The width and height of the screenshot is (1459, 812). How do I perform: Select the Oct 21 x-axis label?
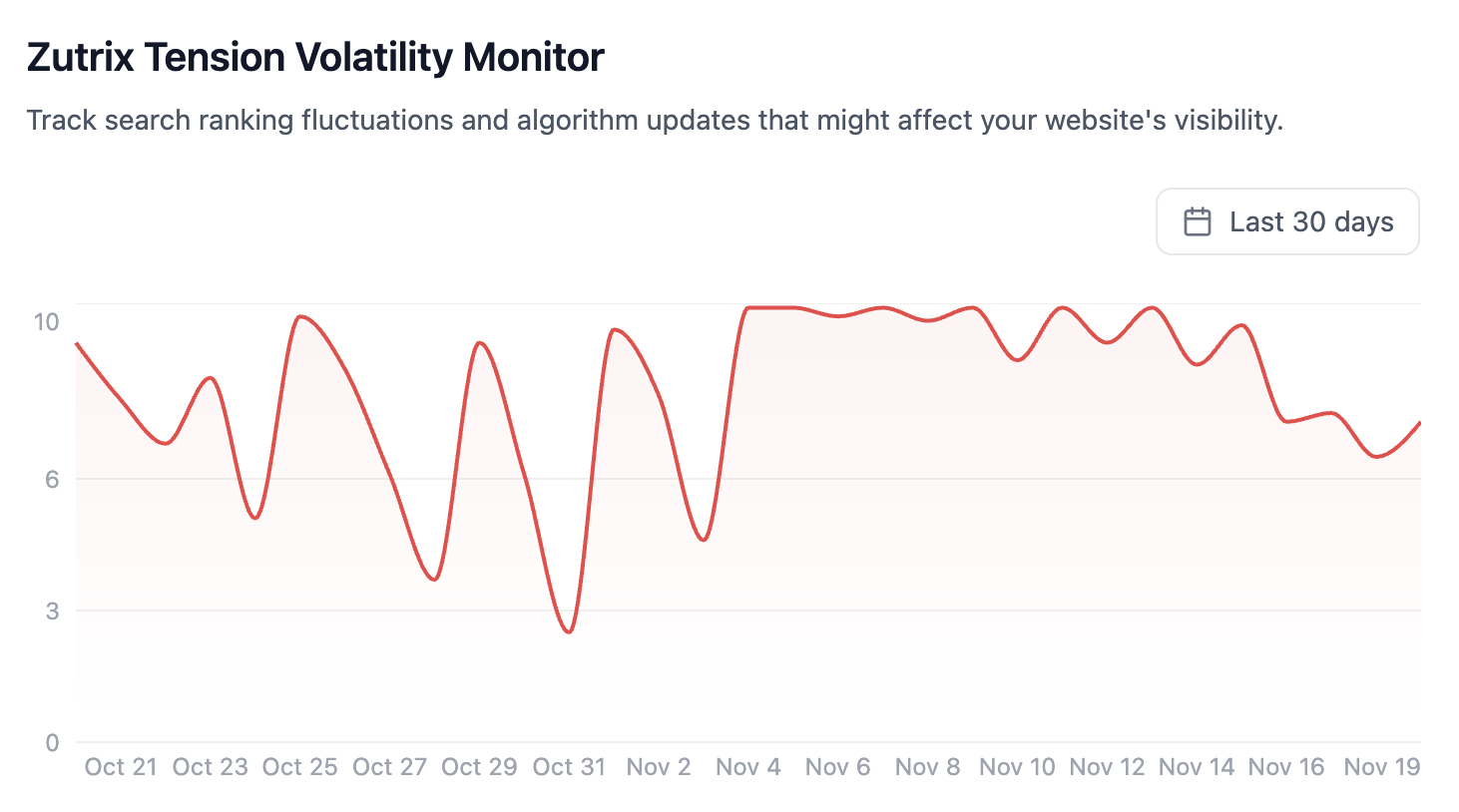tap(121, 767)
